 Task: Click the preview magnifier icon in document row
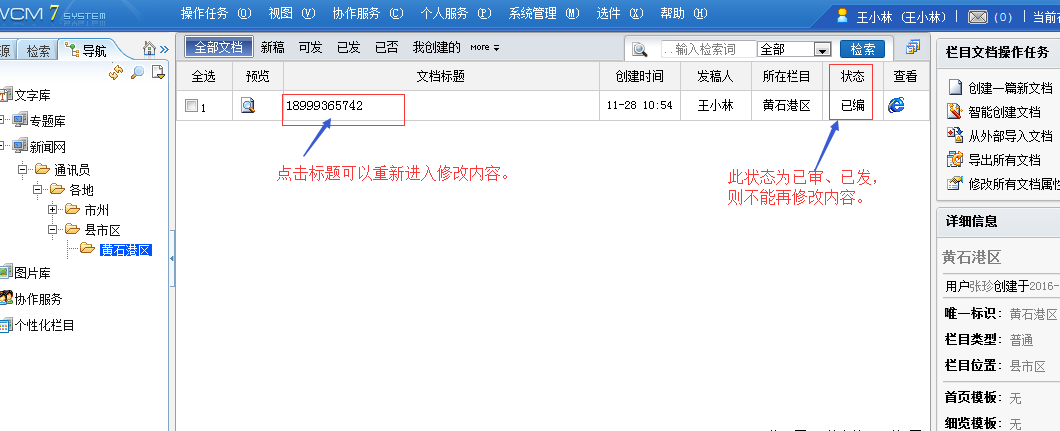pos(248,106)
